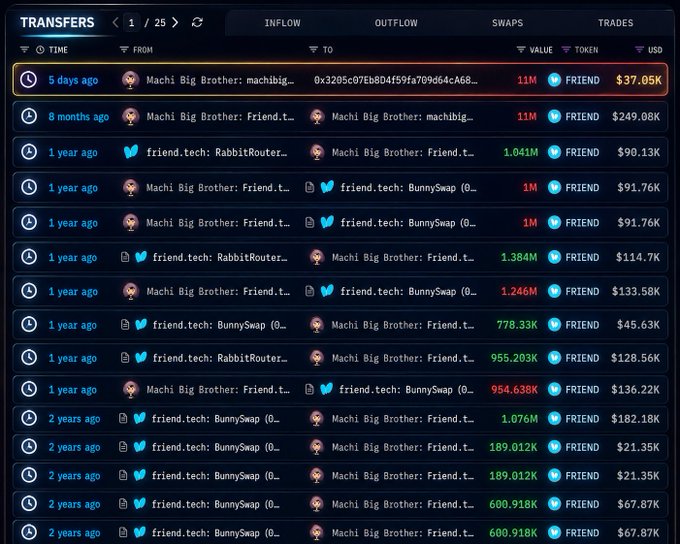Click clock icon on 8 months ago row
Viewport: 680px width, 544px height.
click(29, 116)
